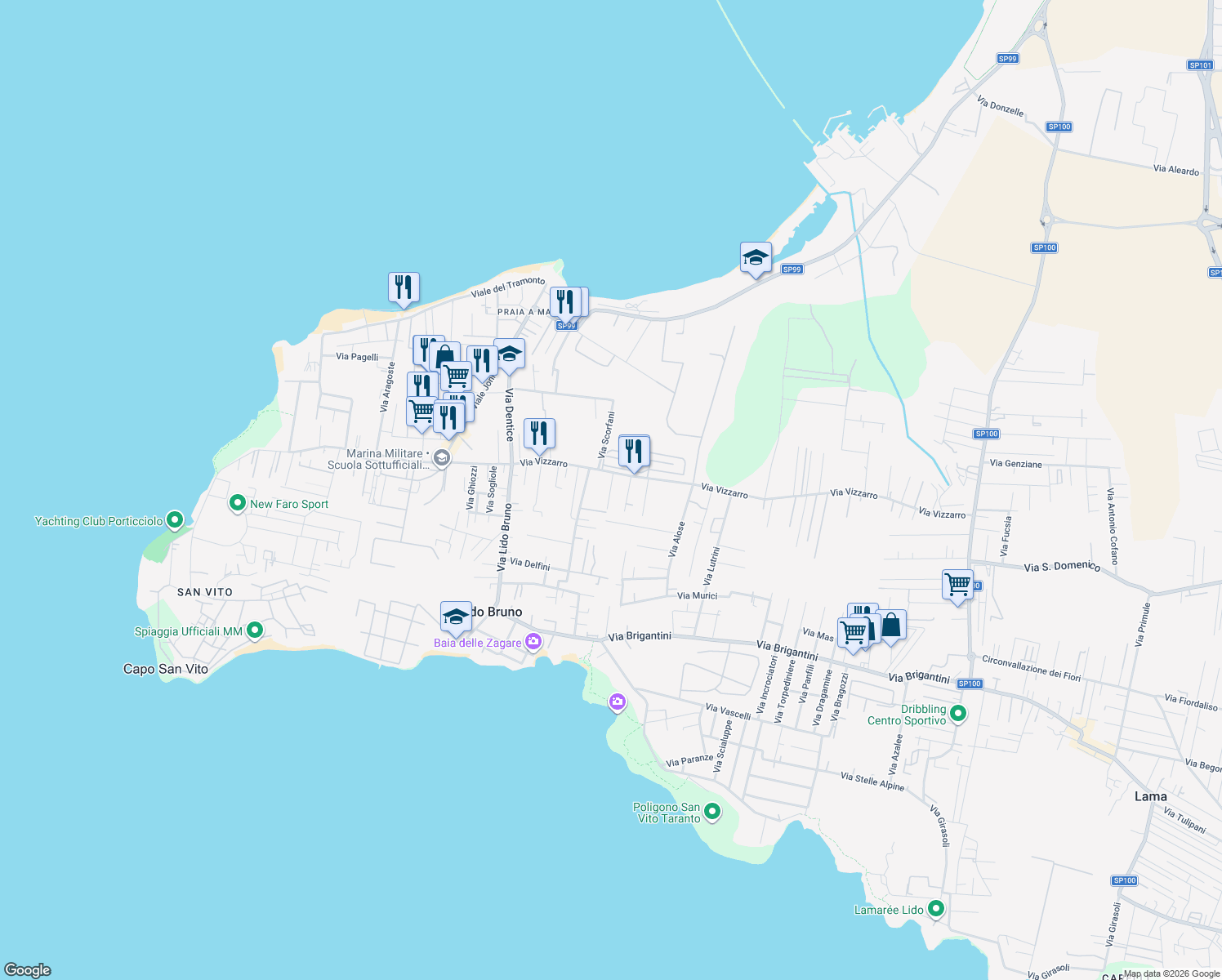Select the shopping cart icon near Via Joni
1222x980 pixels.
click(457, 374)
